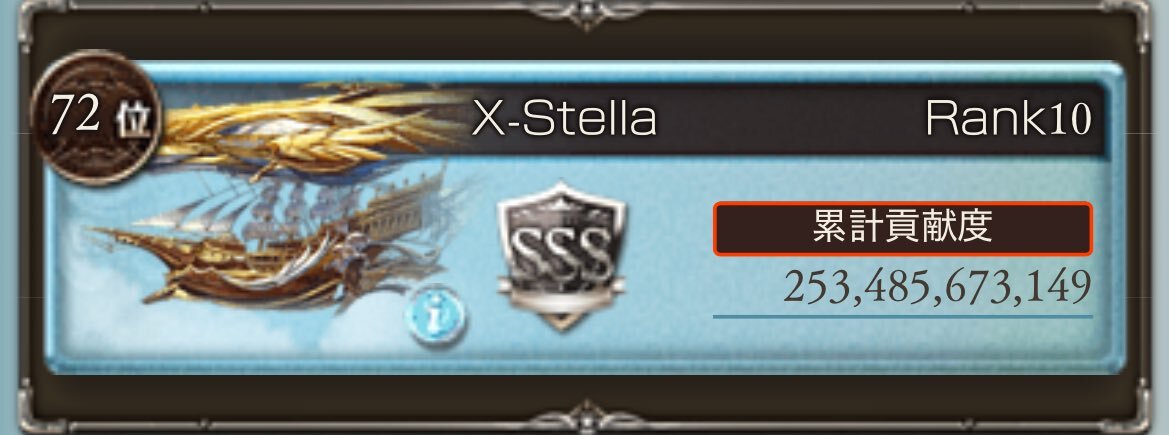This screenshot has width=1169, height=435.
Task: Click the number 72 in the medallion
Action: click(x=75, y=116)
